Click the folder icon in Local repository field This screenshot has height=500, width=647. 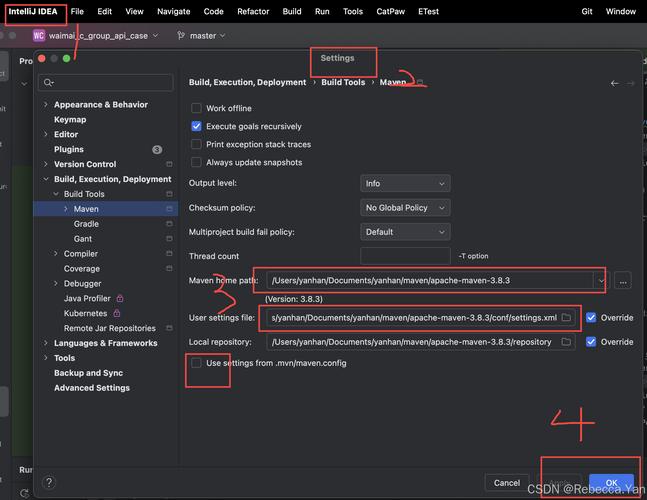566,342
